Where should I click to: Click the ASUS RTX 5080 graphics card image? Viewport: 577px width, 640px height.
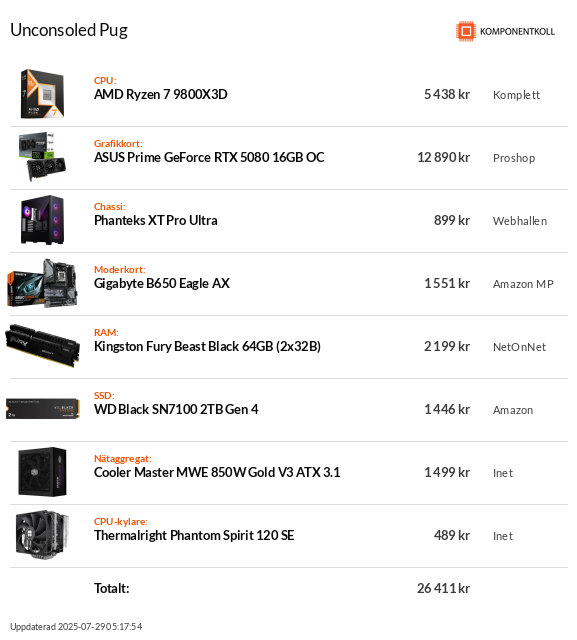(42, 157)
